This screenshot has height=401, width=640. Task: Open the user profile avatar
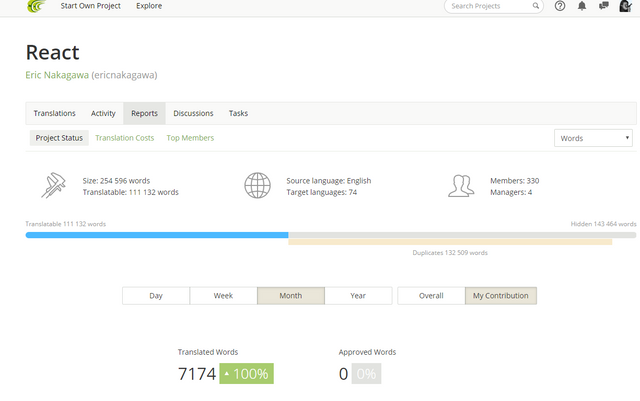click(x=625, y=6)
